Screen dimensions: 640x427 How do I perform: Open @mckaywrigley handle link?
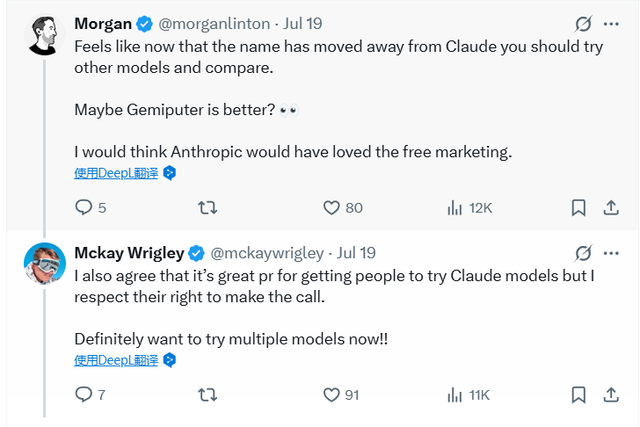click(x=267, y=253)
